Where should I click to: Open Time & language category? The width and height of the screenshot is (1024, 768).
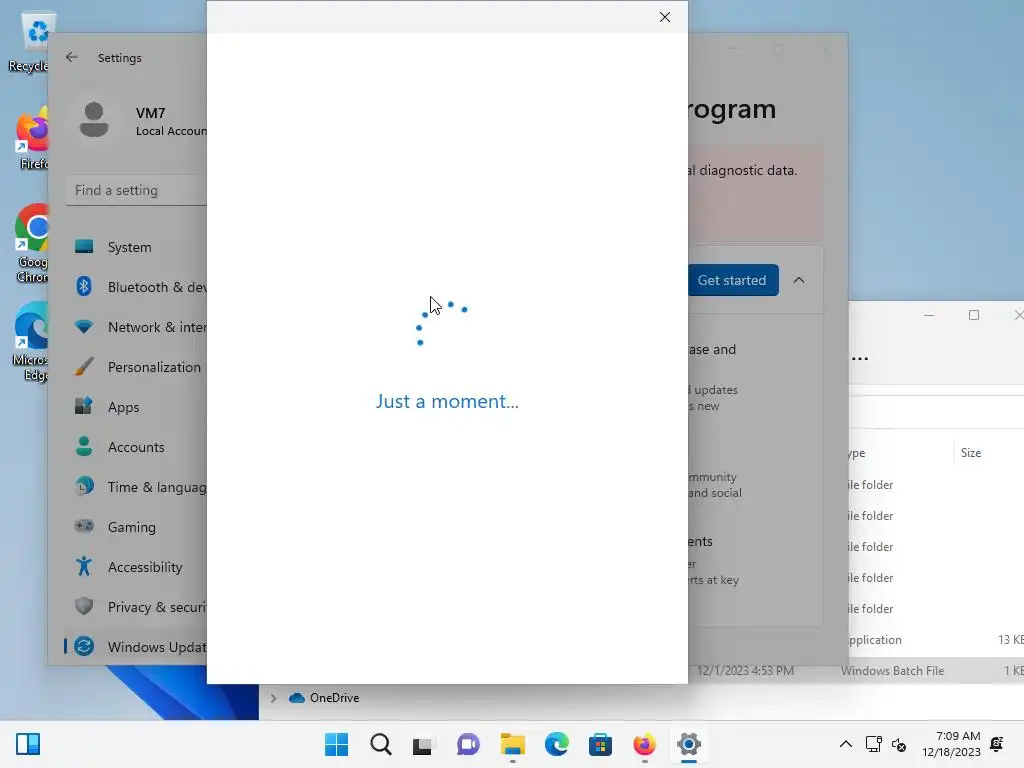[135, 487]
